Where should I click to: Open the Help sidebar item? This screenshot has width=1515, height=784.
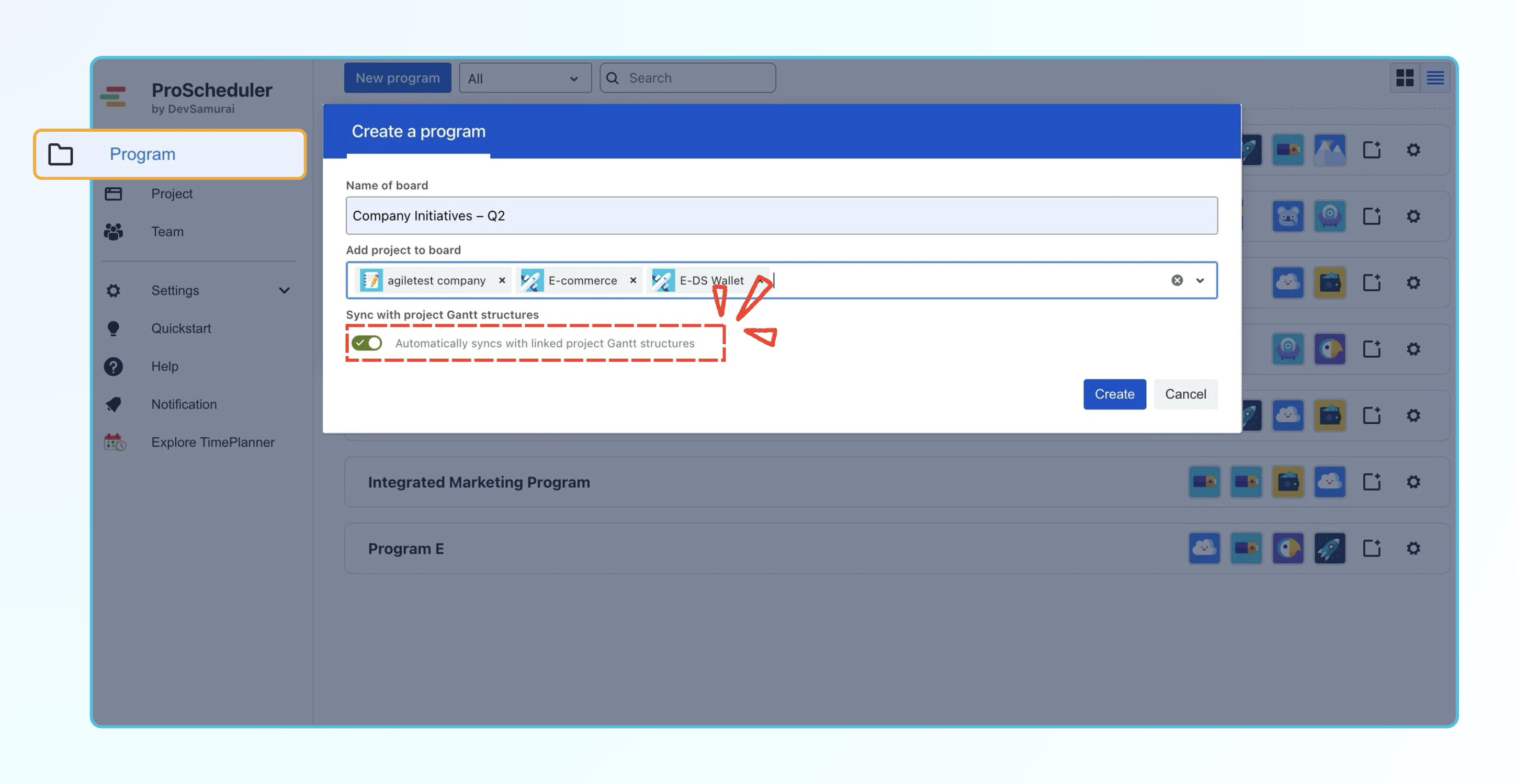pos(164,366)
